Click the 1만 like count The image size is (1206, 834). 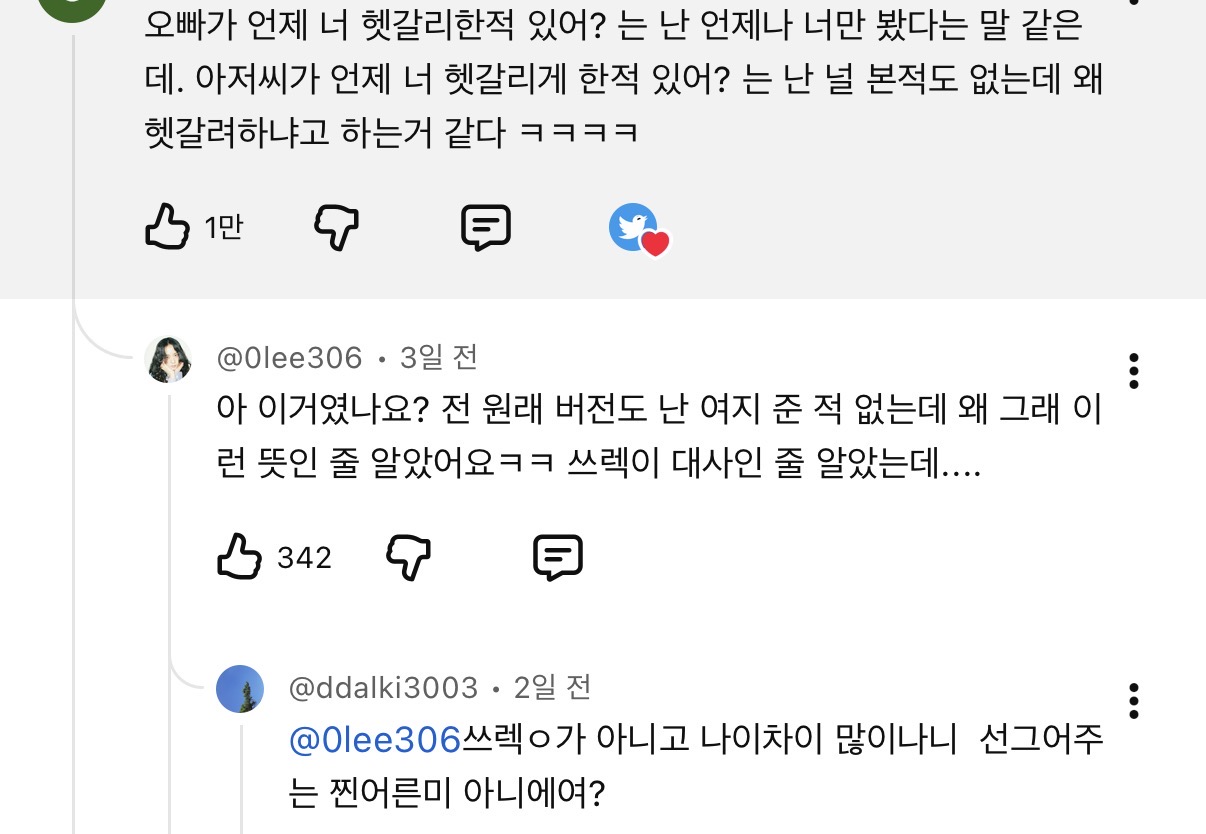(224, 228)
